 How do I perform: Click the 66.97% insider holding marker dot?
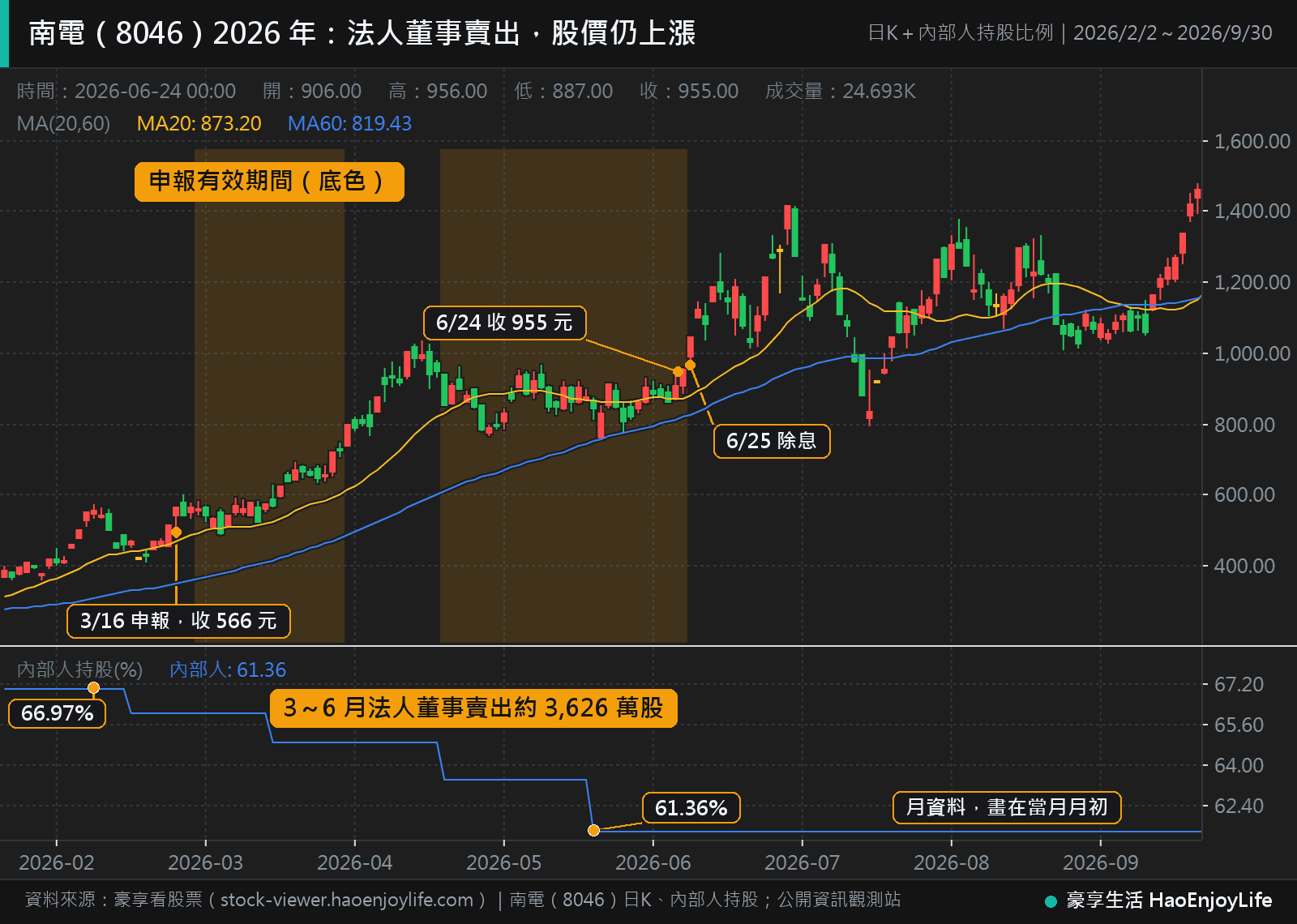pos(93,688)
